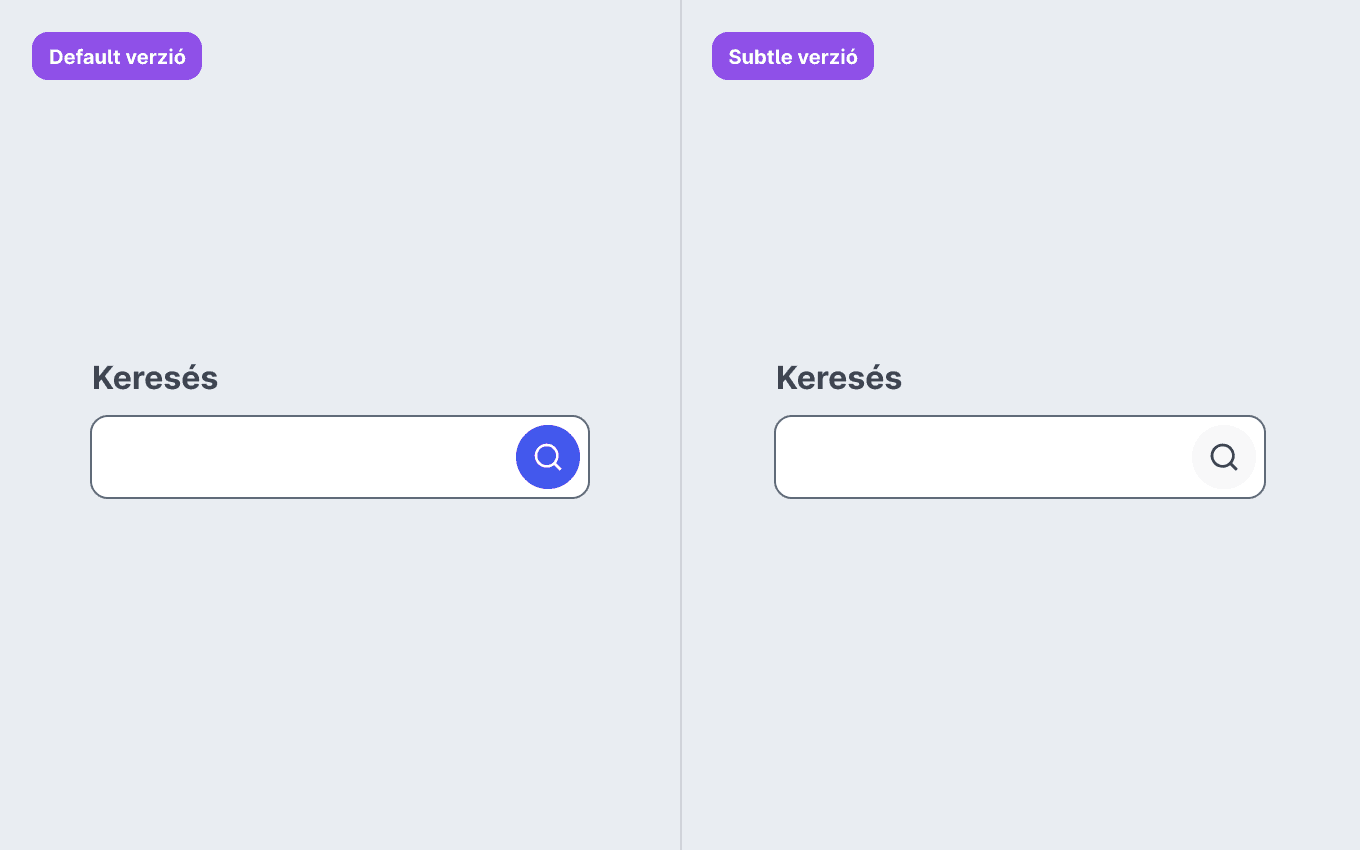The image size is (1360, 850).
Task: Click the right Keresés field label
Action: (x=839, y=378)
